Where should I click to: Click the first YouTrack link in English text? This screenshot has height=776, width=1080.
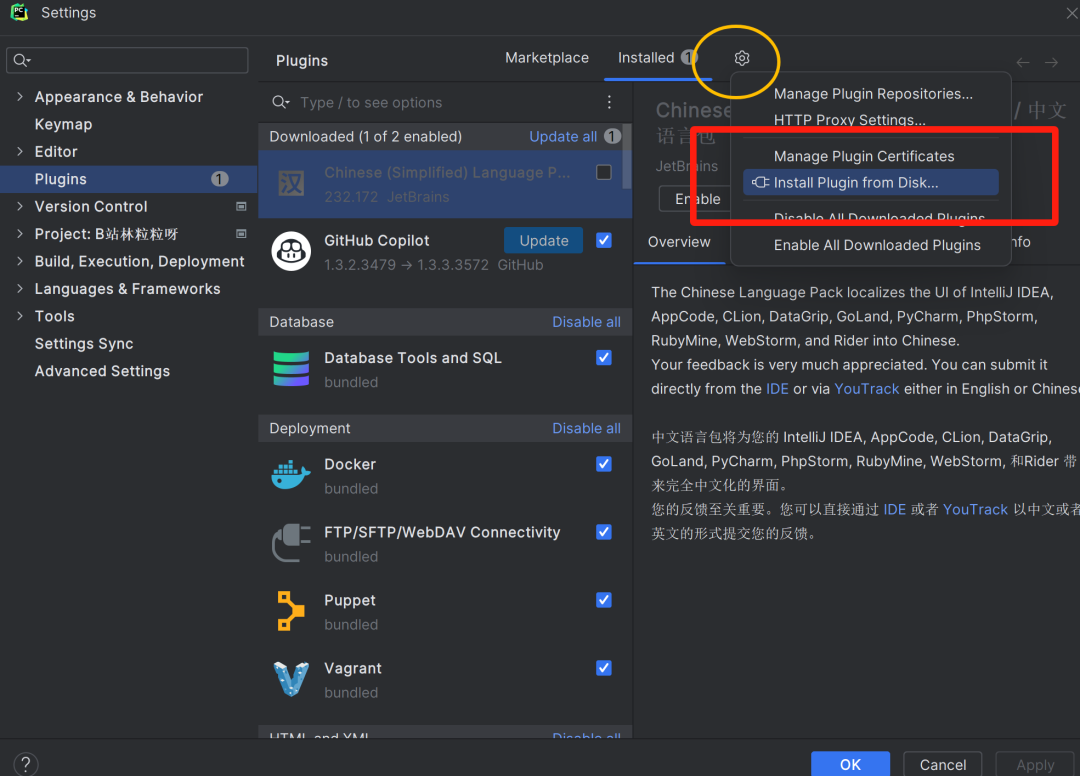click(x=866, y=389)
